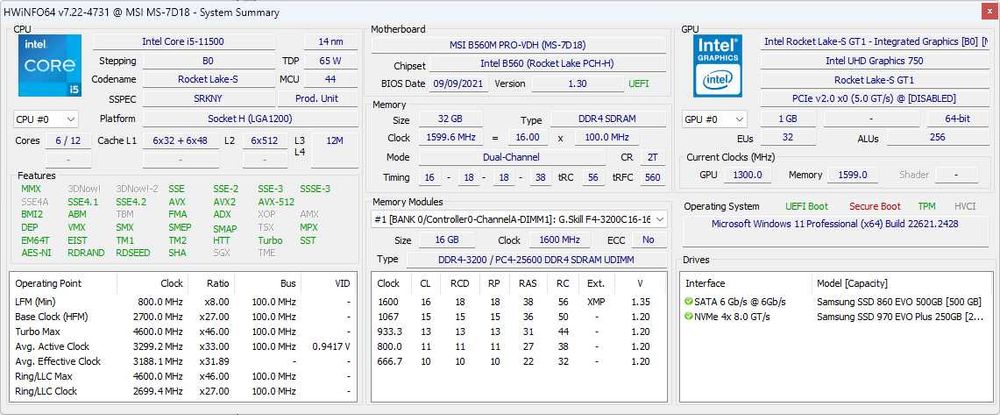Click the red Secure Boot status label
Viewport: 1000px width, 415px height.
pyautogui.click(x=875, y=207)
